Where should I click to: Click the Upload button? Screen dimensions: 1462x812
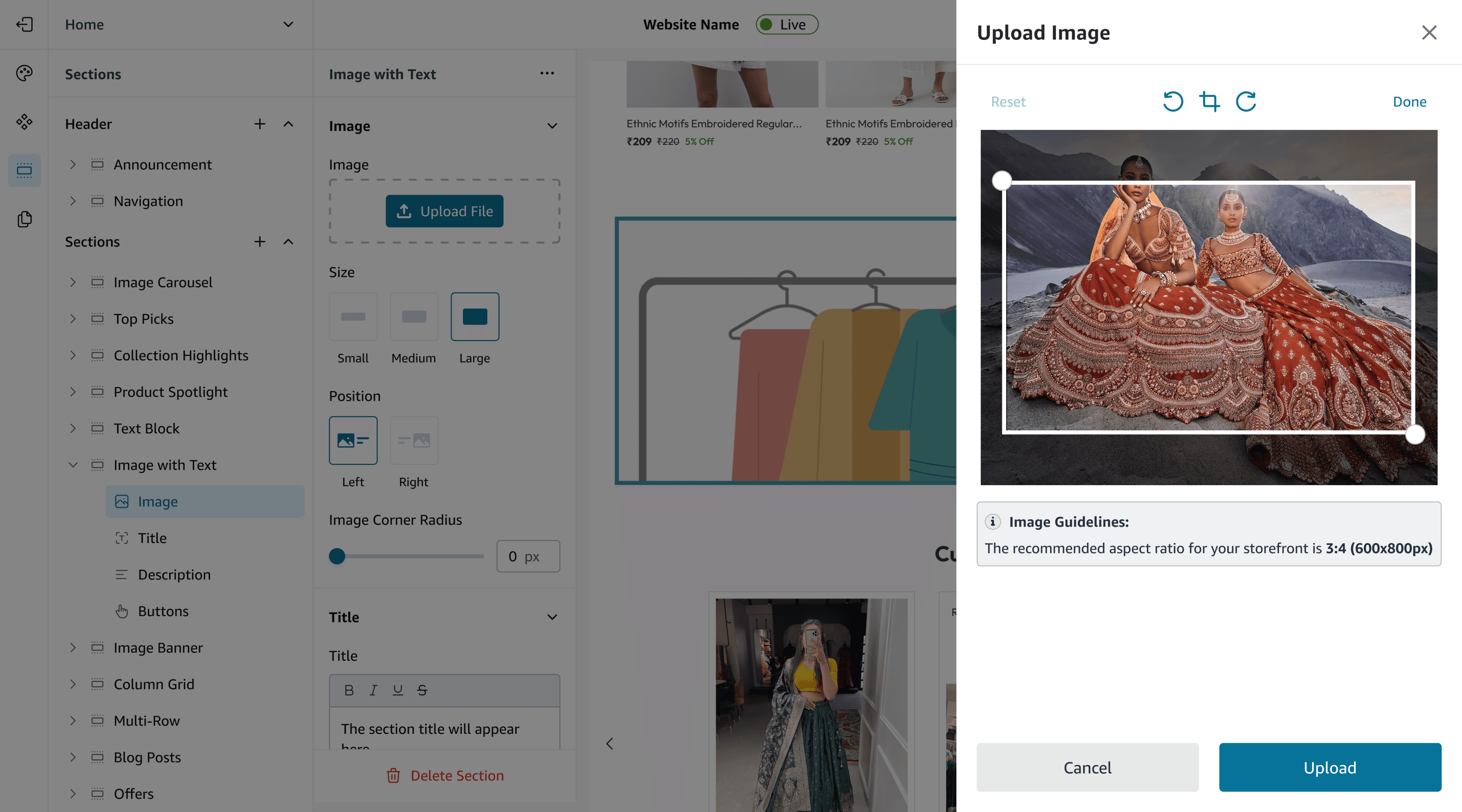pyautogui.click(x=1330, y=767)
